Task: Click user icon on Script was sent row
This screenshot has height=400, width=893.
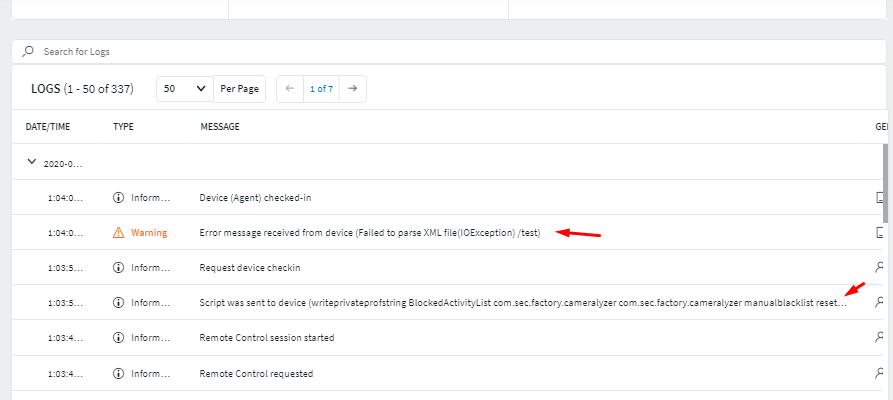Action: tap(880, 302)
